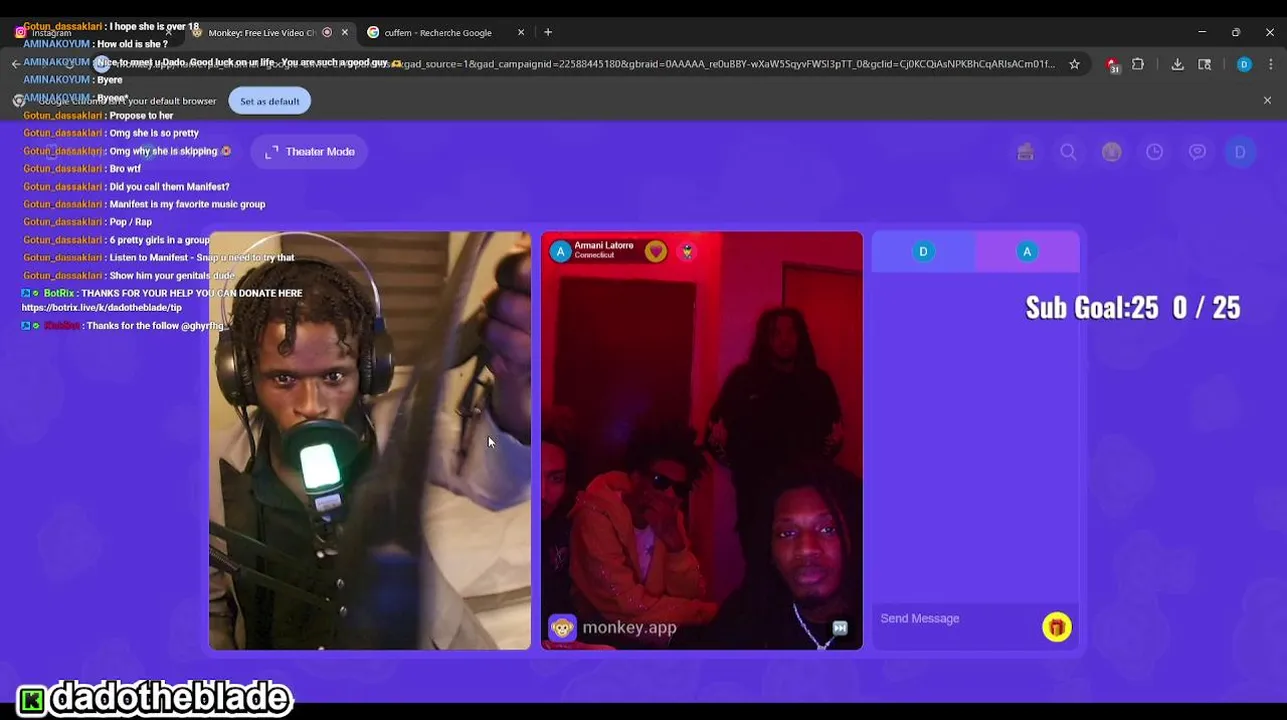Dismiss the default browser notification bar
The image size is (1287, 720).
1267,101
